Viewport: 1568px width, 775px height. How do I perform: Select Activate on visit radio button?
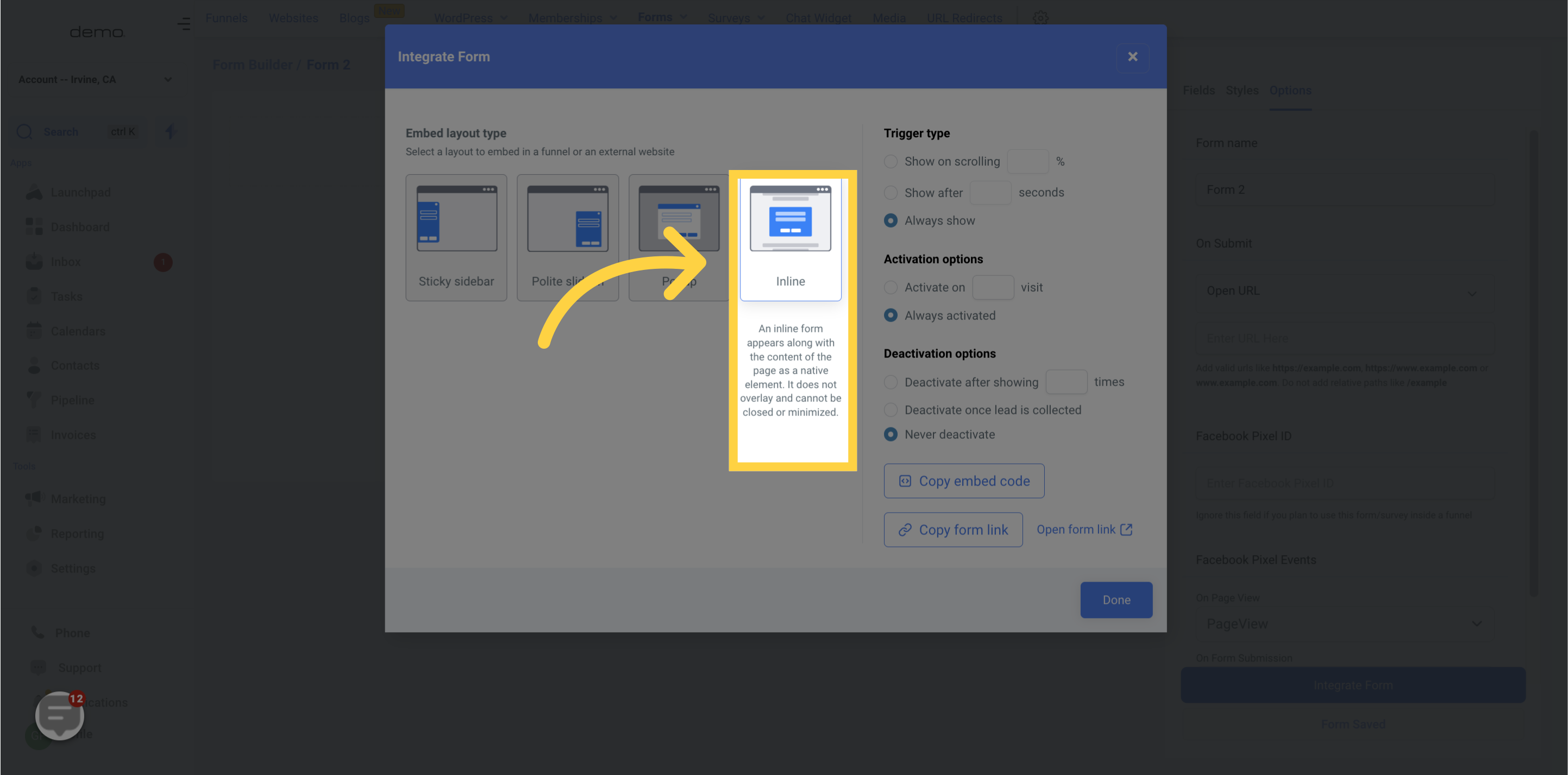coord(890,288)
